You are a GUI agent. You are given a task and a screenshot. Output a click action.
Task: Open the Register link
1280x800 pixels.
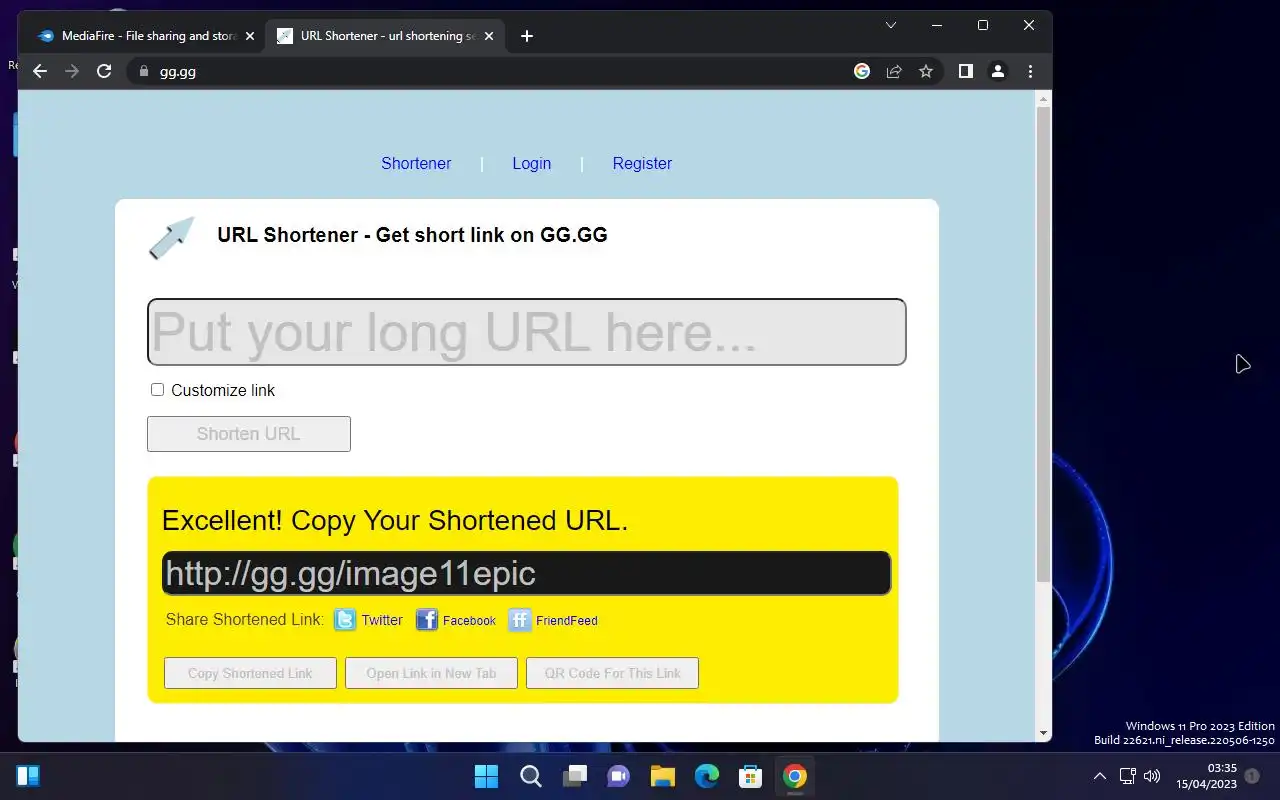pos(642,163)
